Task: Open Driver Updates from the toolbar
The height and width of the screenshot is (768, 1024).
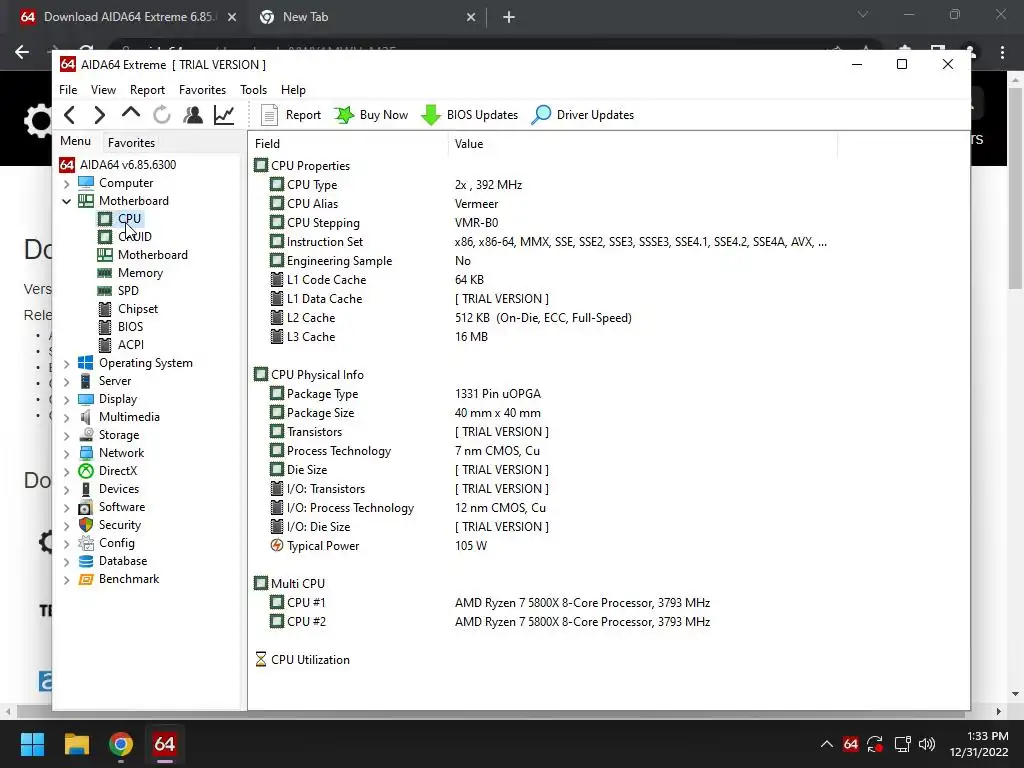Action: click(583, 115)
